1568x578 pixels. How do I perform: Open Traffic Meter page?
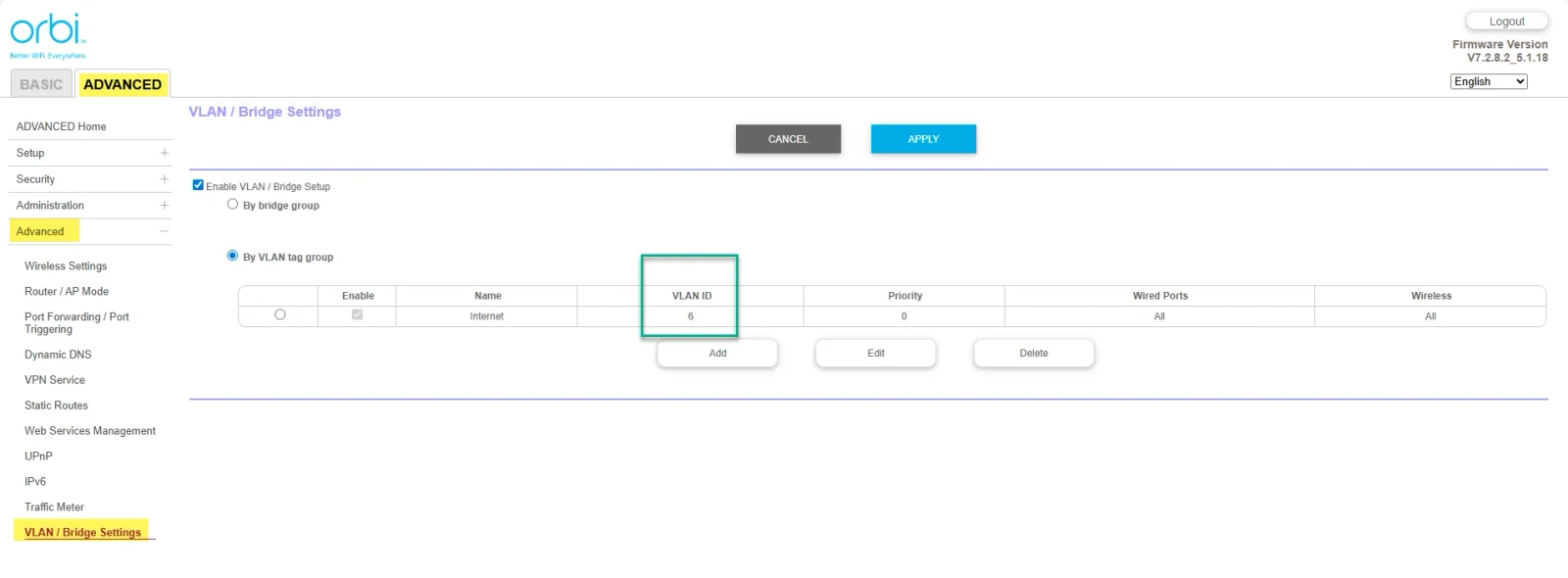[x=54, y=507]
